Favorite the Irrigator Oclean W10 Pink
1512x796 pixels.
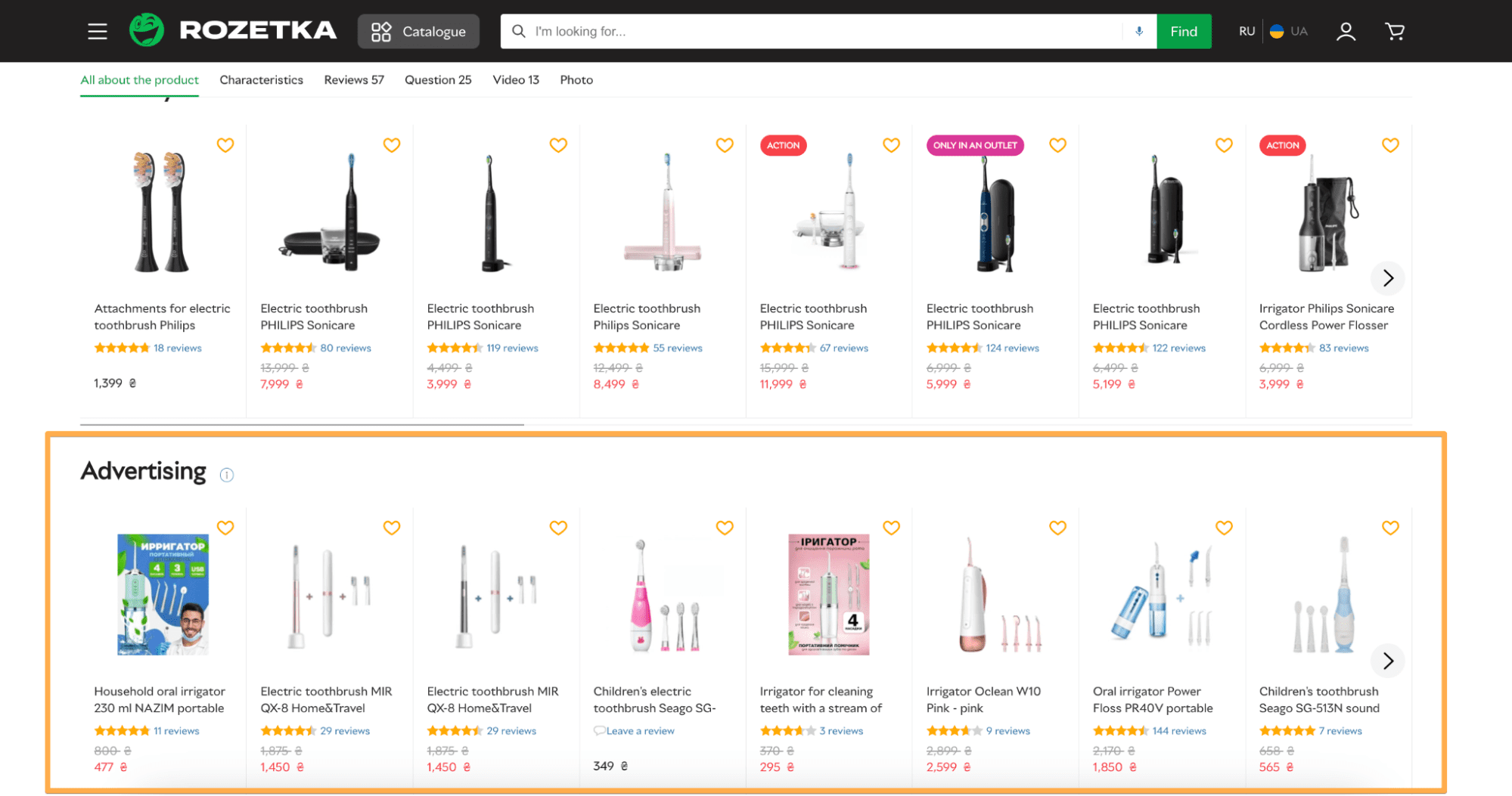[x=1057, y=528]
